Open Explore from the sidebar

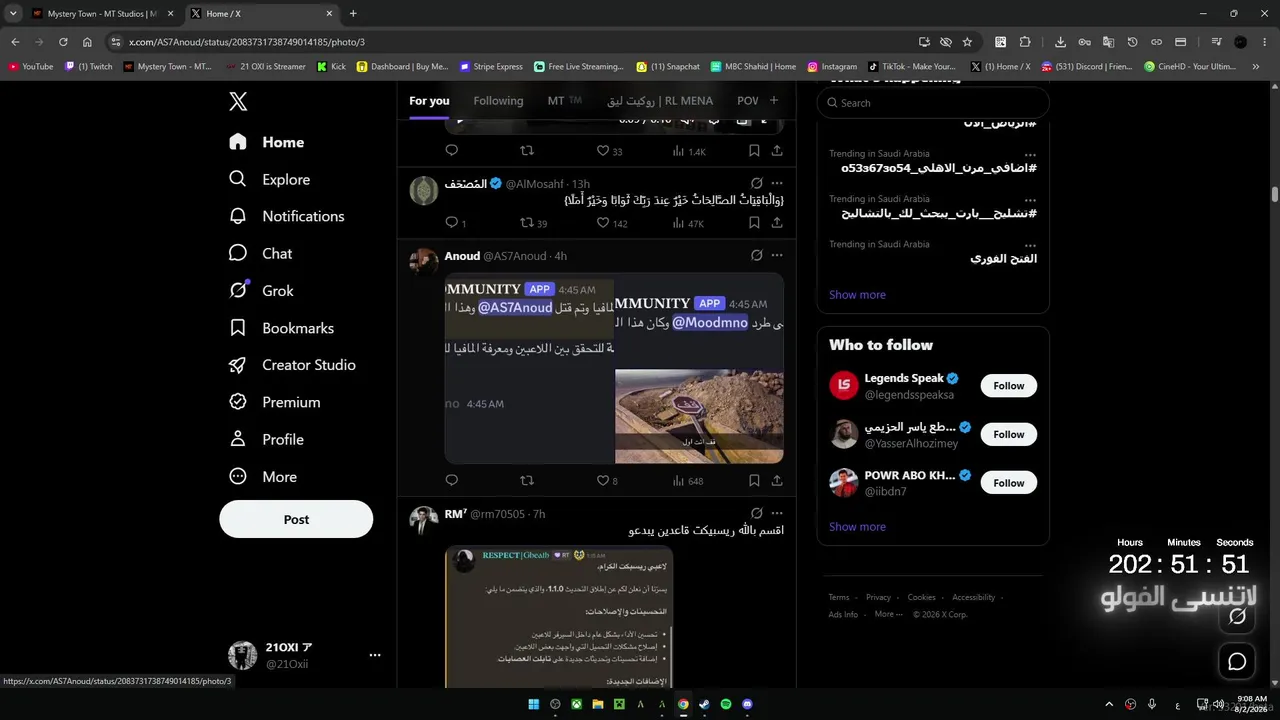coord(269,179)
